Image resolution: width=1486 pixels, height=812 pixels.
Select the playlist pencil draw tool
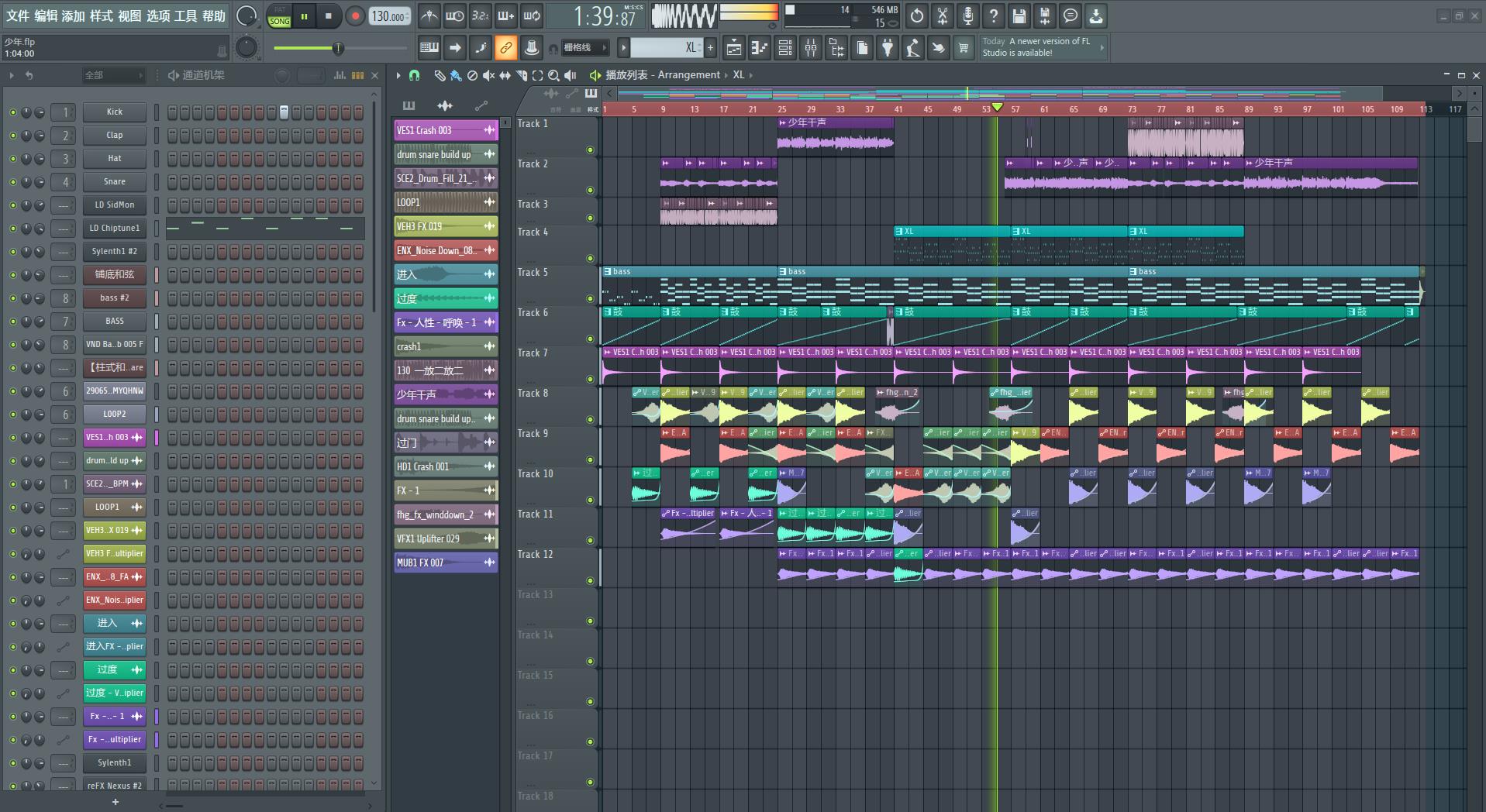tap(440, 75)
